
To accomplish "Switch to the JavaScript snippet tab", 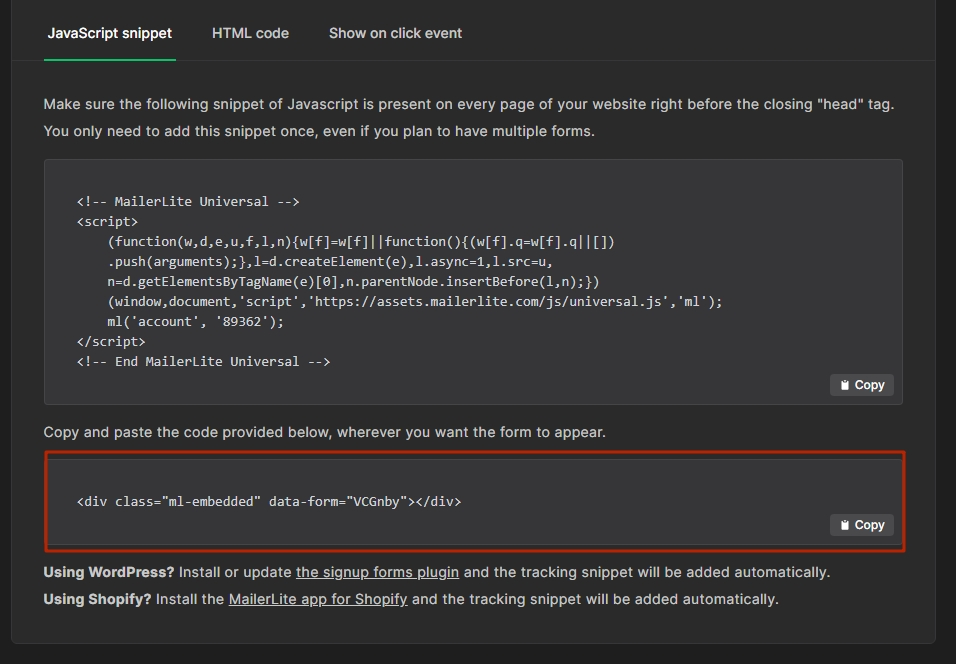I will tap(110, 34).
